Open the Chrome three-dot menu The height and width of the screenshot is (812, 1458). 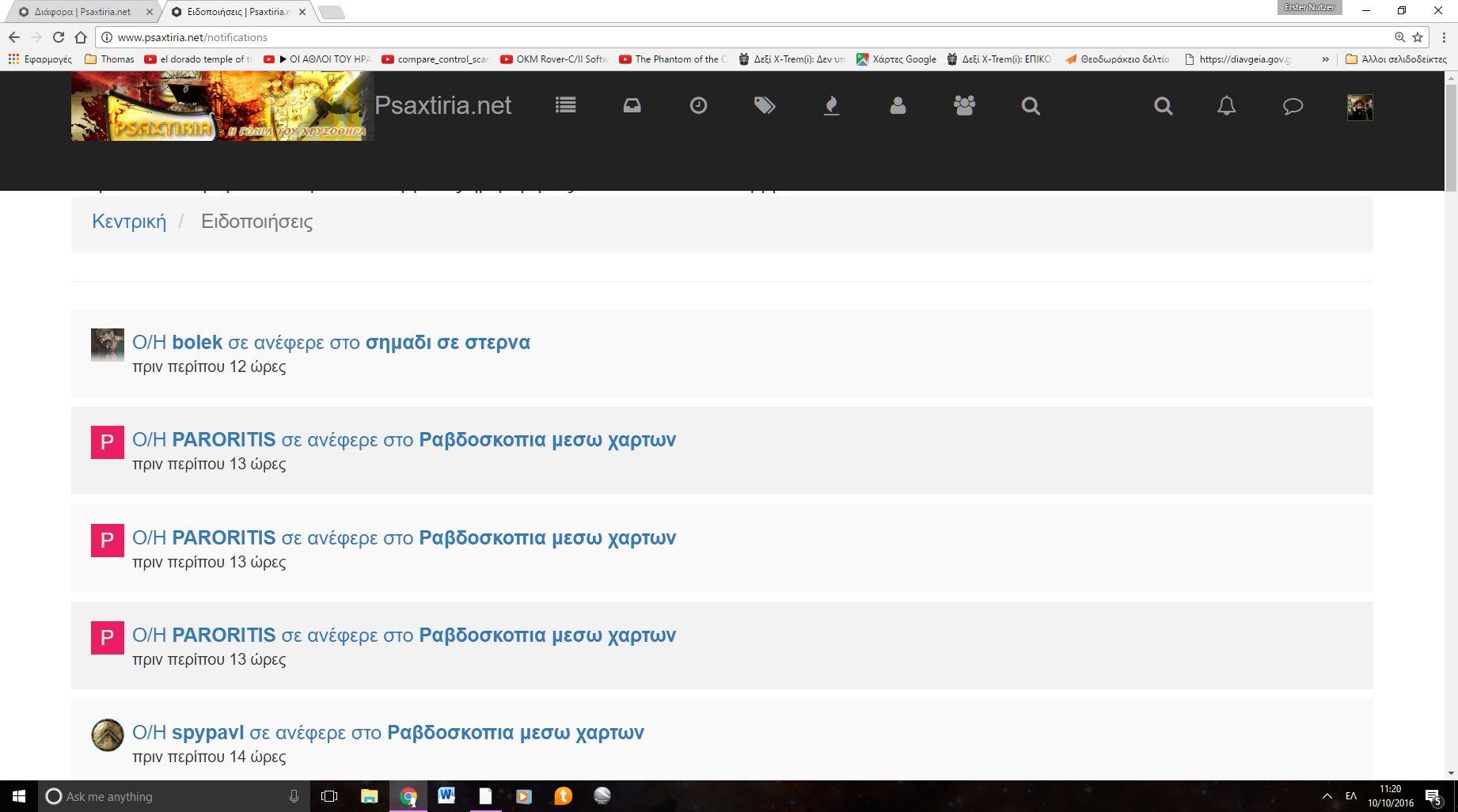[1444, 37]
